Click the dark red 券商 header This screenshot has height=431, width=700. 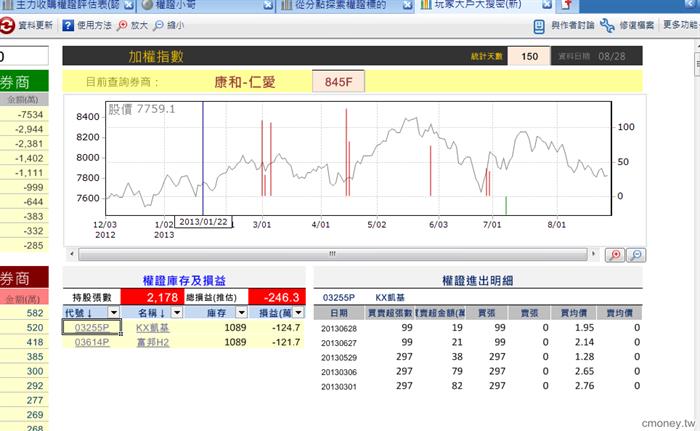point(24,277)
